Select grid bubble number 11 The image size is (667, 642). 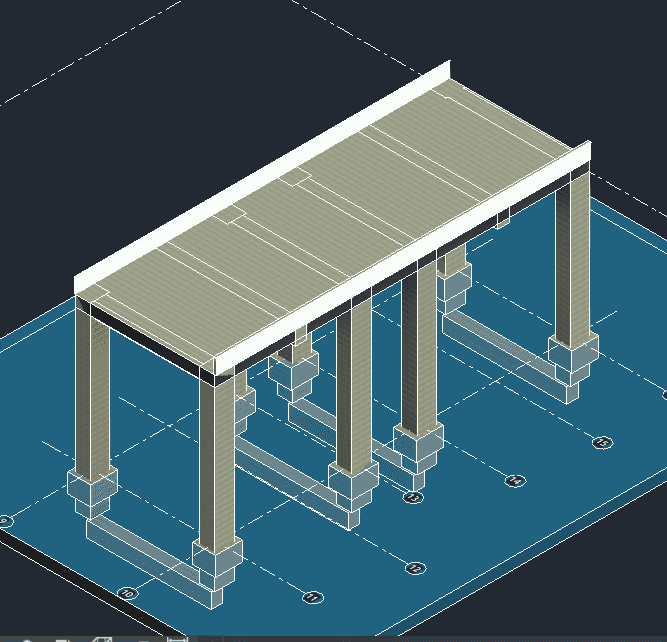coord(313,597)
